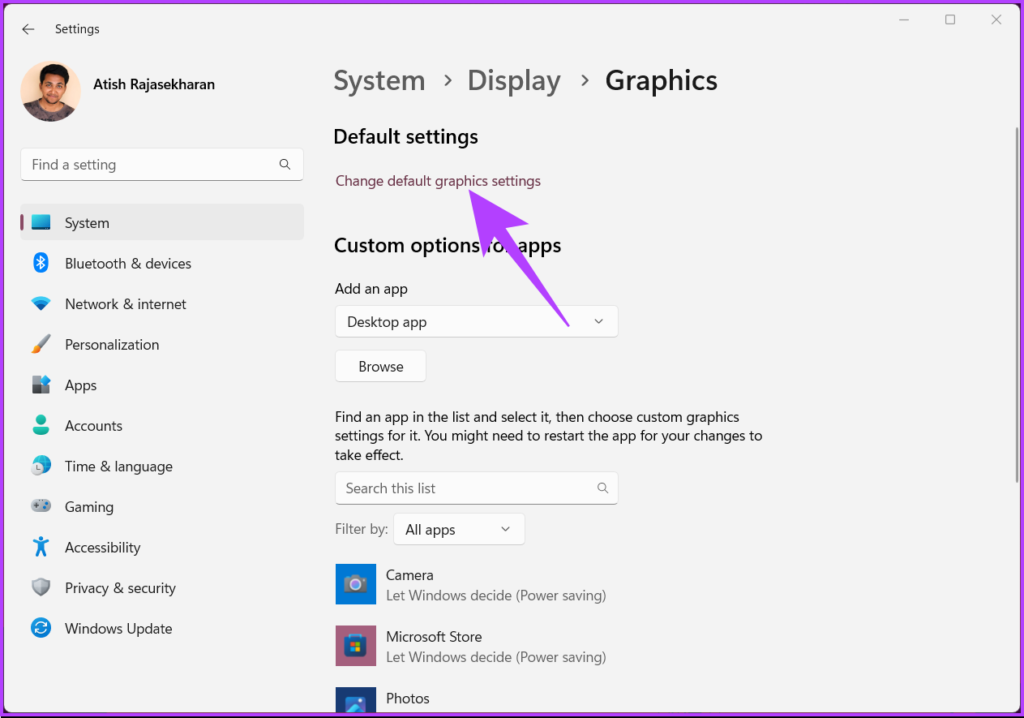Click the Gaming controller icon
This screenshot has height=718, width=1024.
coord(41,507)
